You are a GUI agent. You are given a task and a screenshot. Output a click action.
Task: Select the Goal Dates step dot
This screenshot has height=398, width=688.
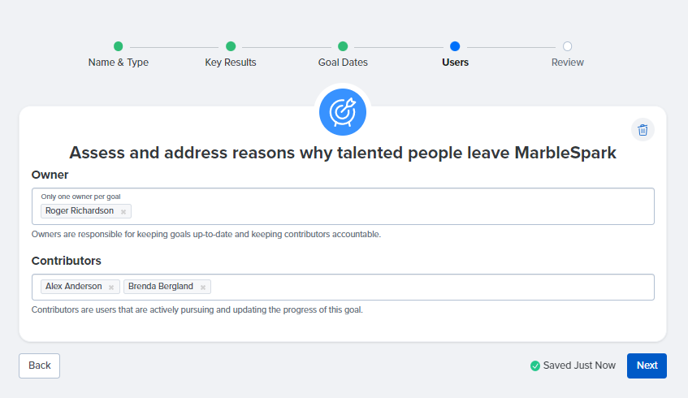(x=343, y=46)
